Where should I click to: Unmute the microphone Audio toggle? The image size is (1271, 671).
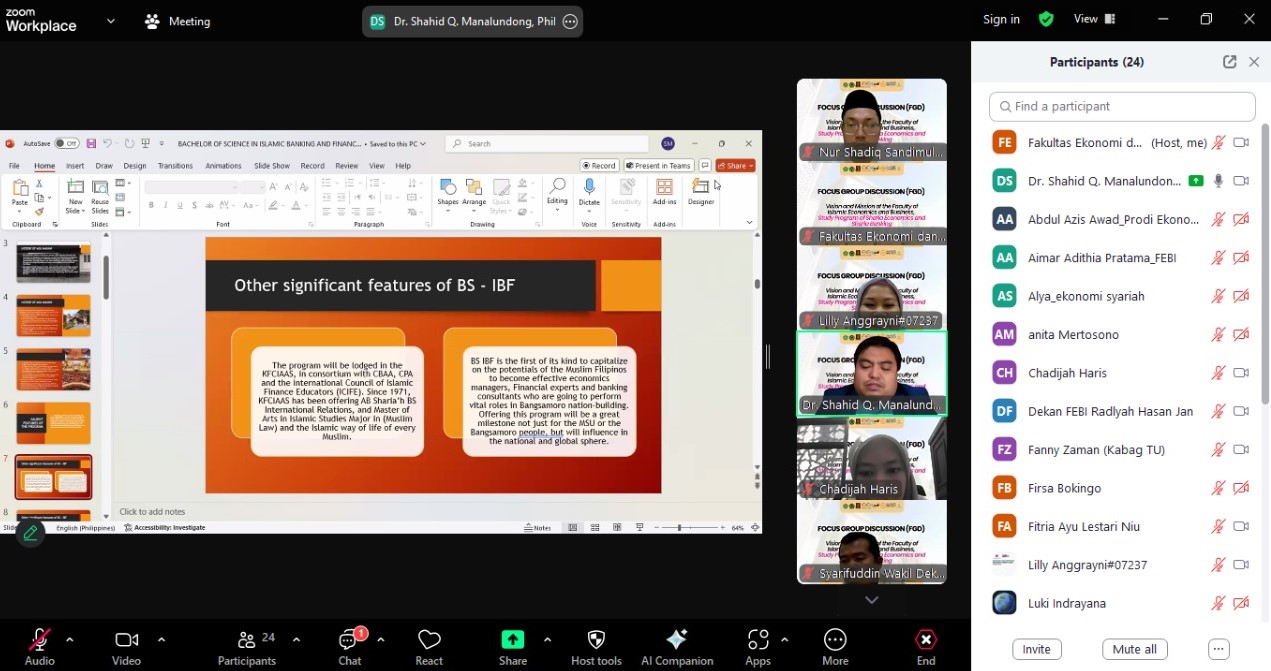[x=40, y=640]
